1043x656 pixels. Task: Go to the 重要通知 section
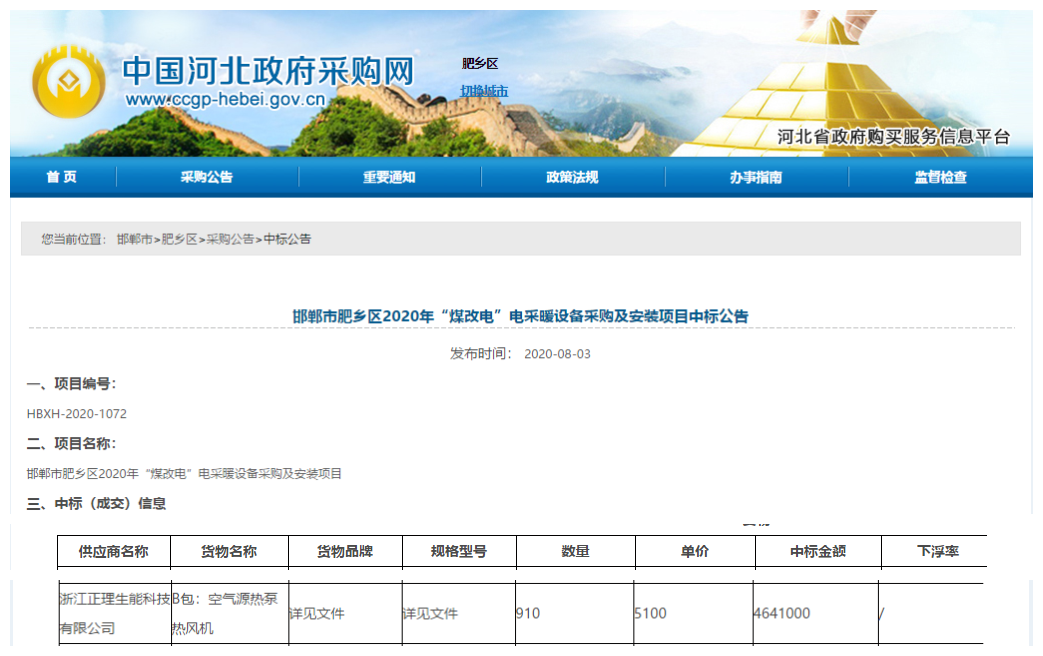(x=389, y=177)
